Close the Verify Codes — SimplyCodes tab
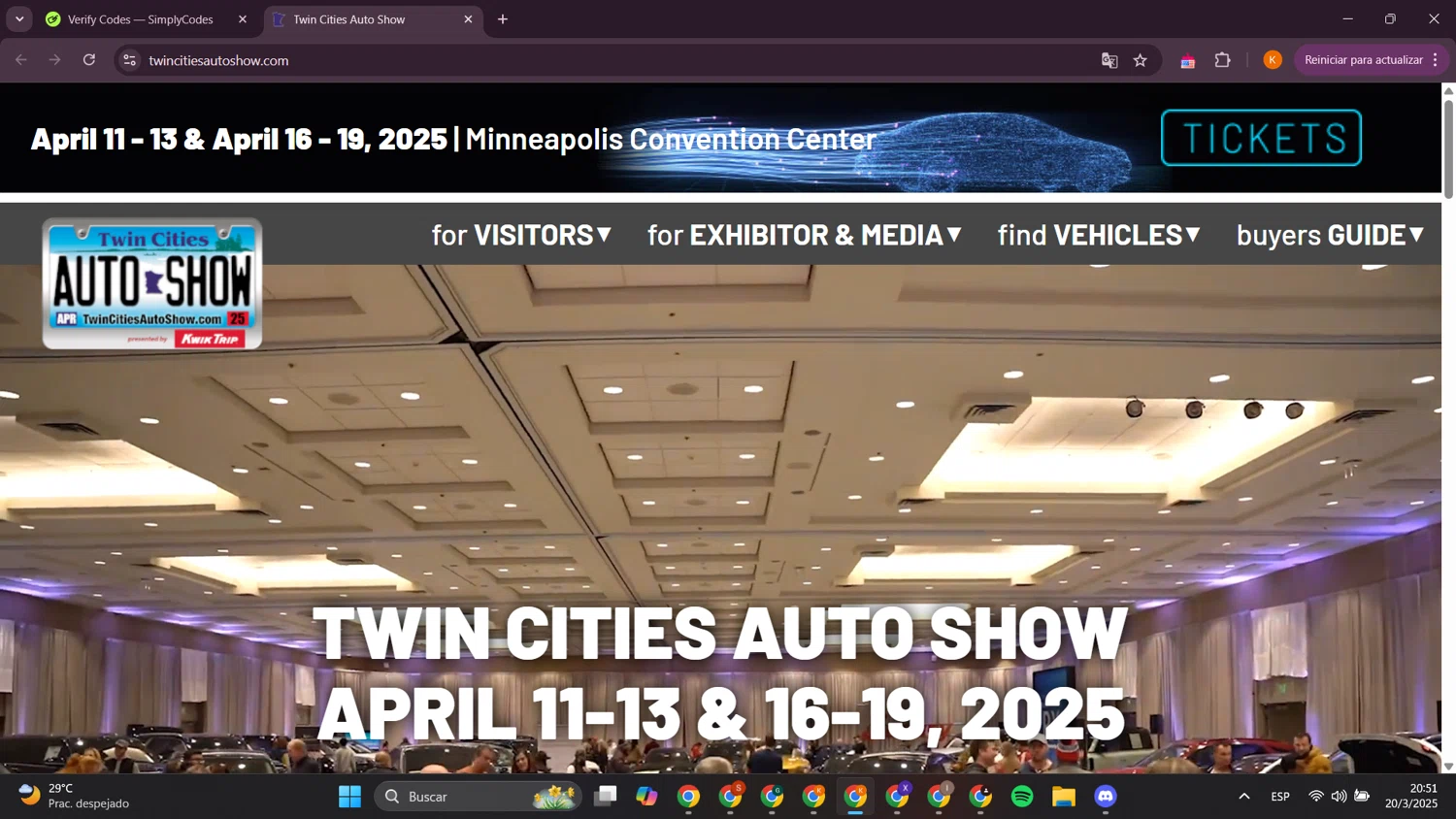1456x819 pixels. [x=243, y=19]
